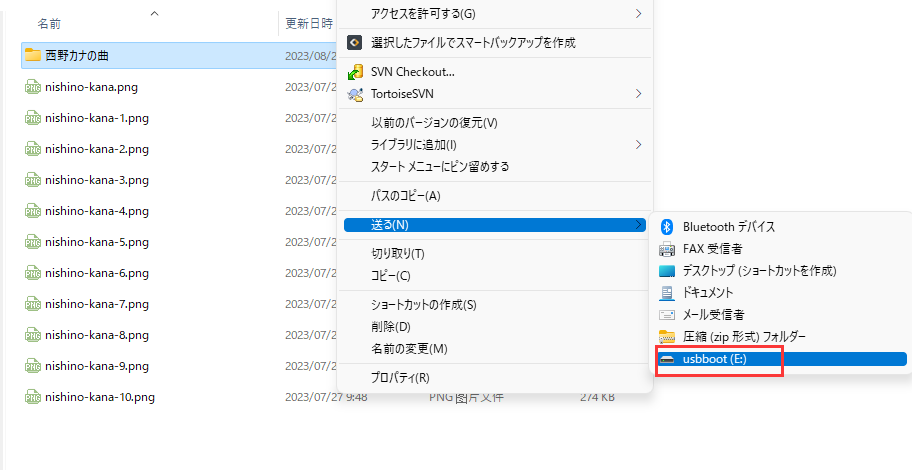Choose 名前の変更 in the context menu
Screen dimensions: 912x470
point(408,349)
